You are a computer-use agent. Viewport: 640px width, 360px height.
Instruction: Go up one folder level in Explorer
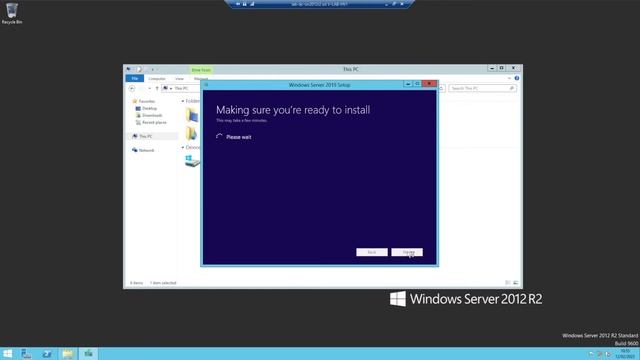[157, 88]
